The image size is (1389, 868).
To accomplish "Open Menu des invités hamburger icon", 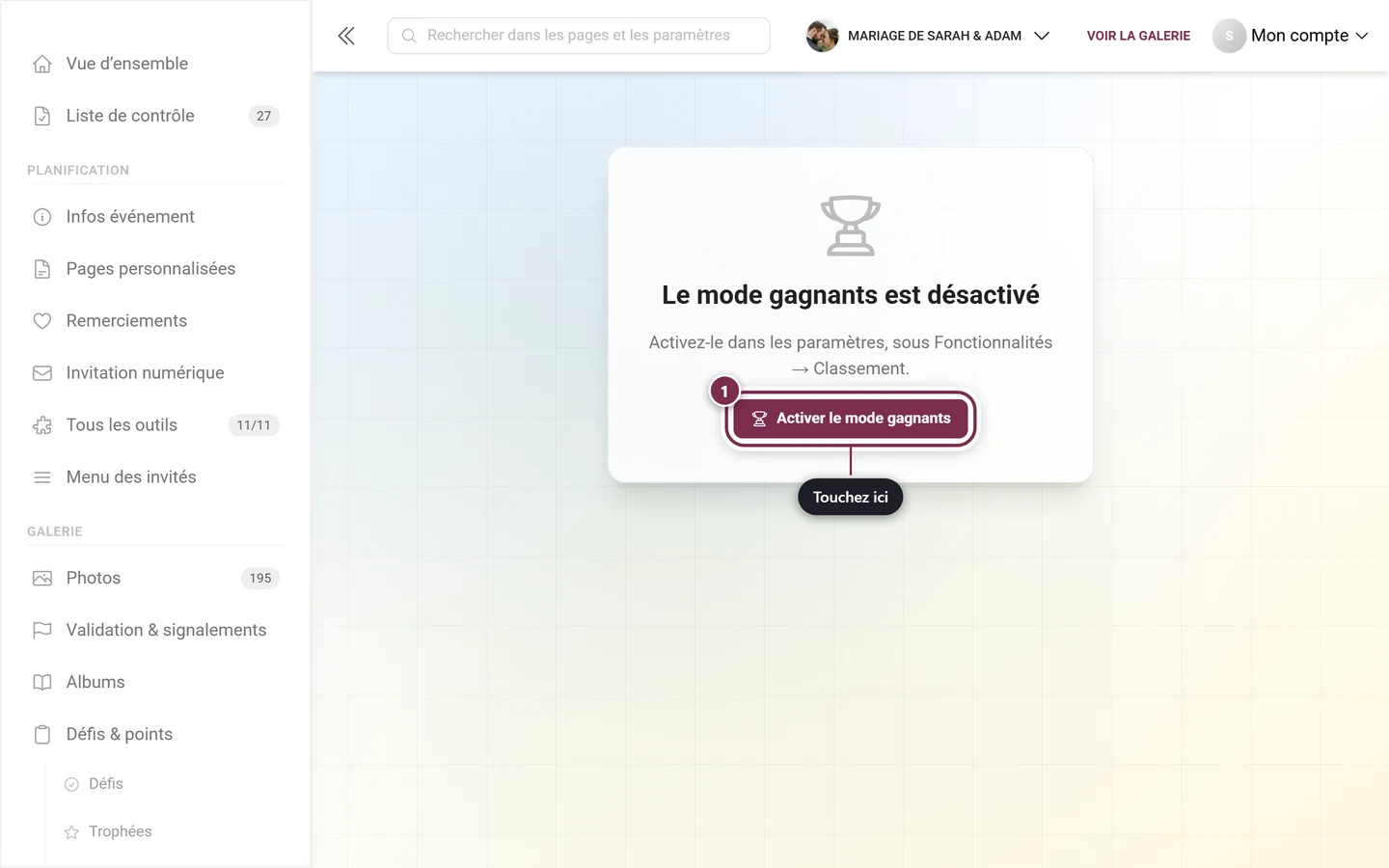I will [42, 477].
